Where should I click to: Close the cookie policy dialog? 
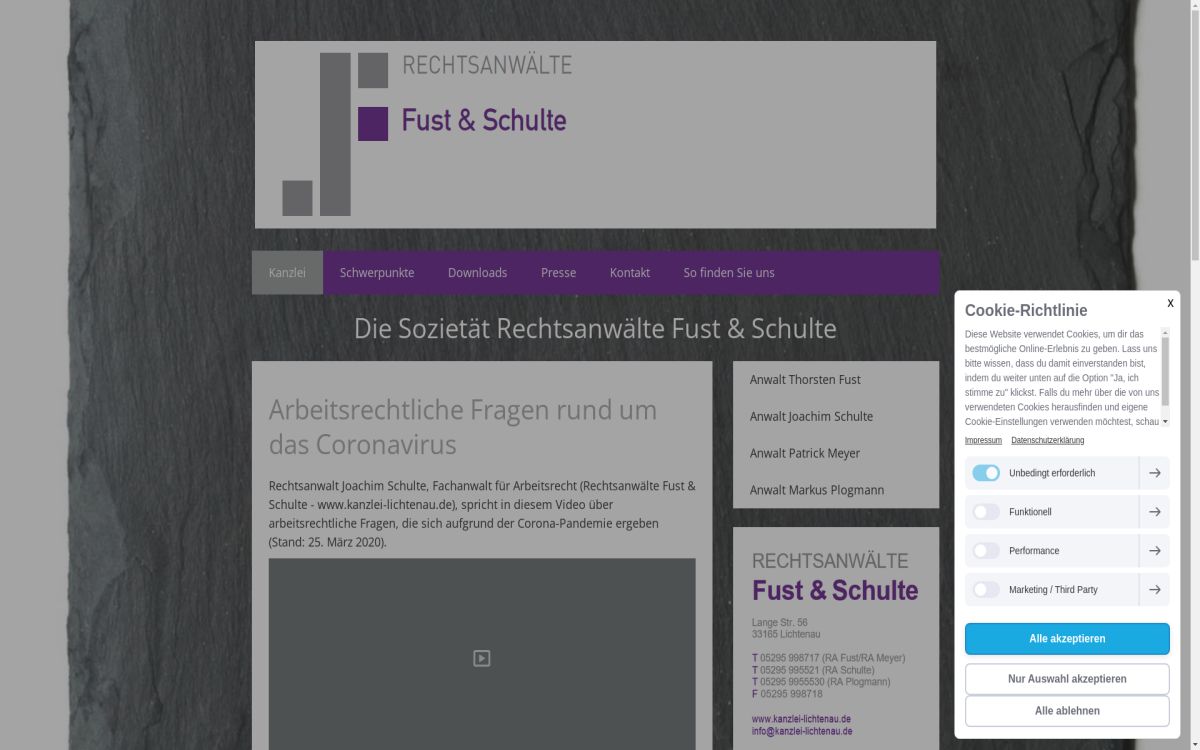point(1170,303)
